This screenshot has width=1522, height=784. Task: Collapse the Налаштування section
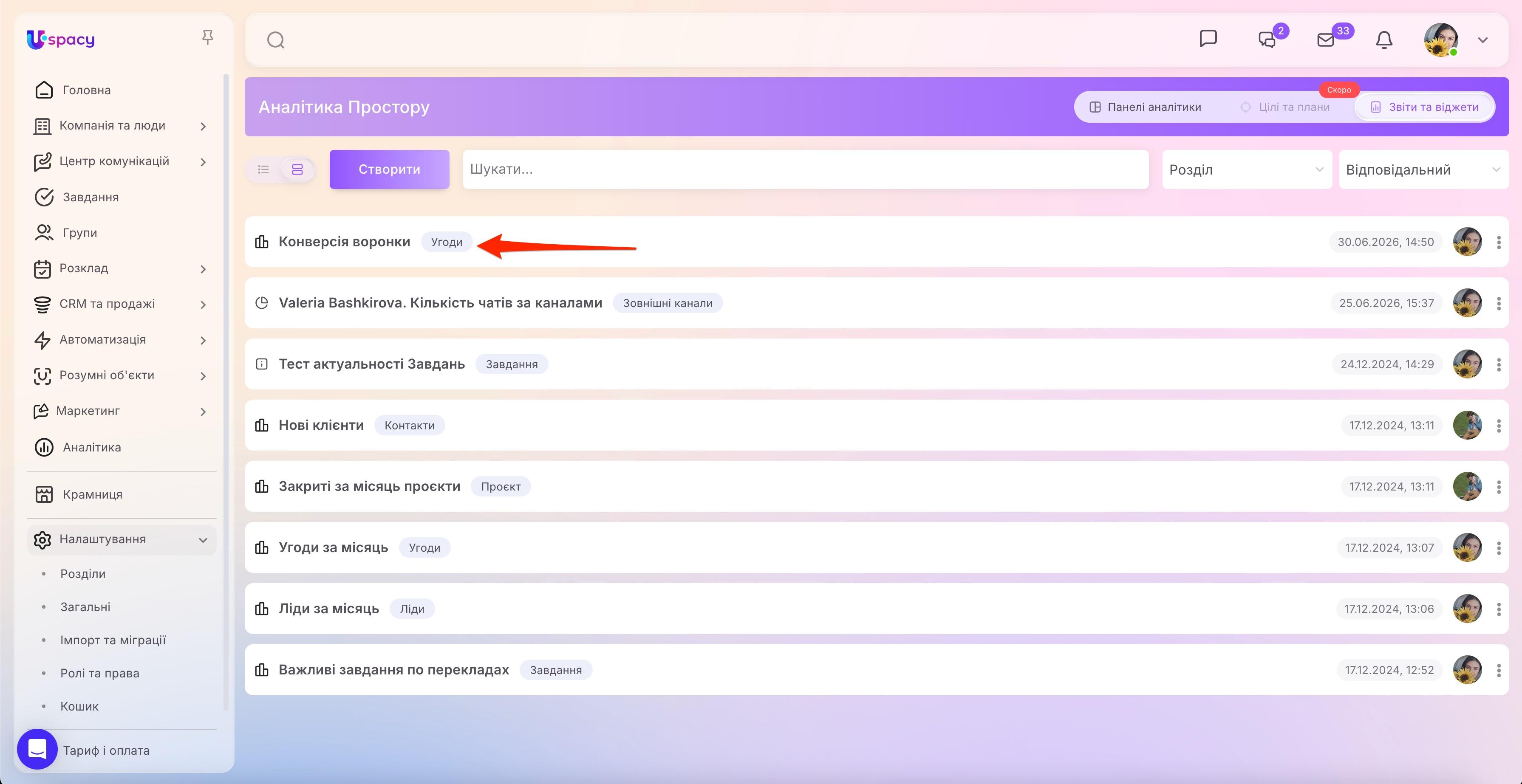point(203,540)
